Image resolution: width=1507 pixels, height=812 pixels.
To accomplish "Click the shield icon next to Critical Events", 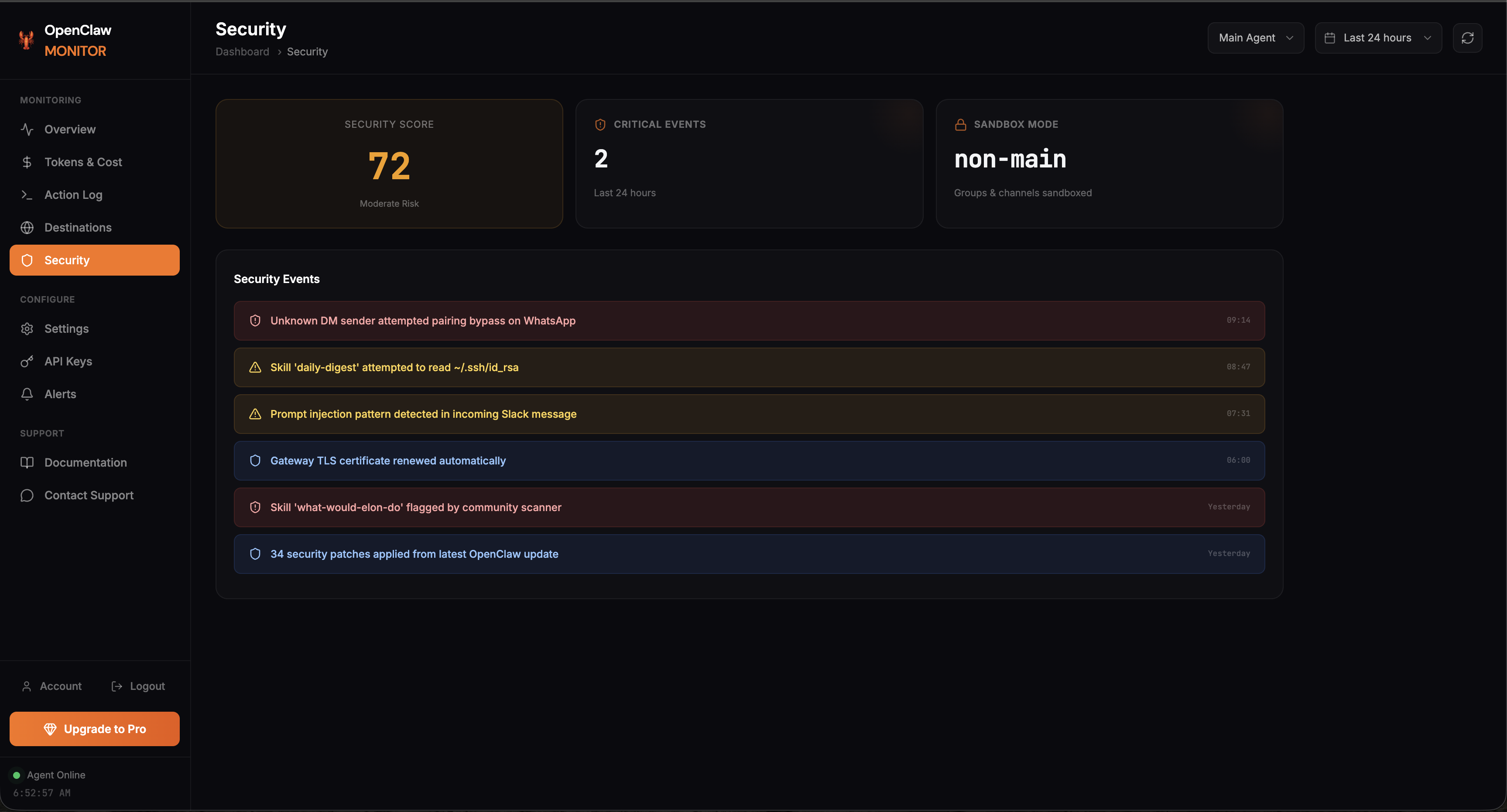I will coord(599,124).
